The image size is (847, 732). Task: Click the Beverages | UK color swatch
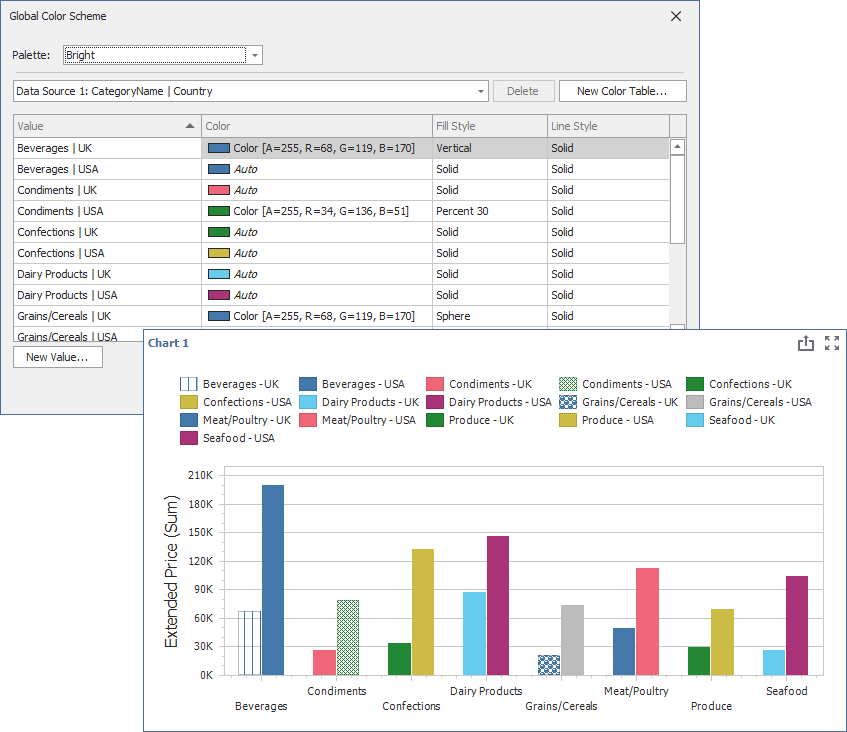tap(219, 148)
